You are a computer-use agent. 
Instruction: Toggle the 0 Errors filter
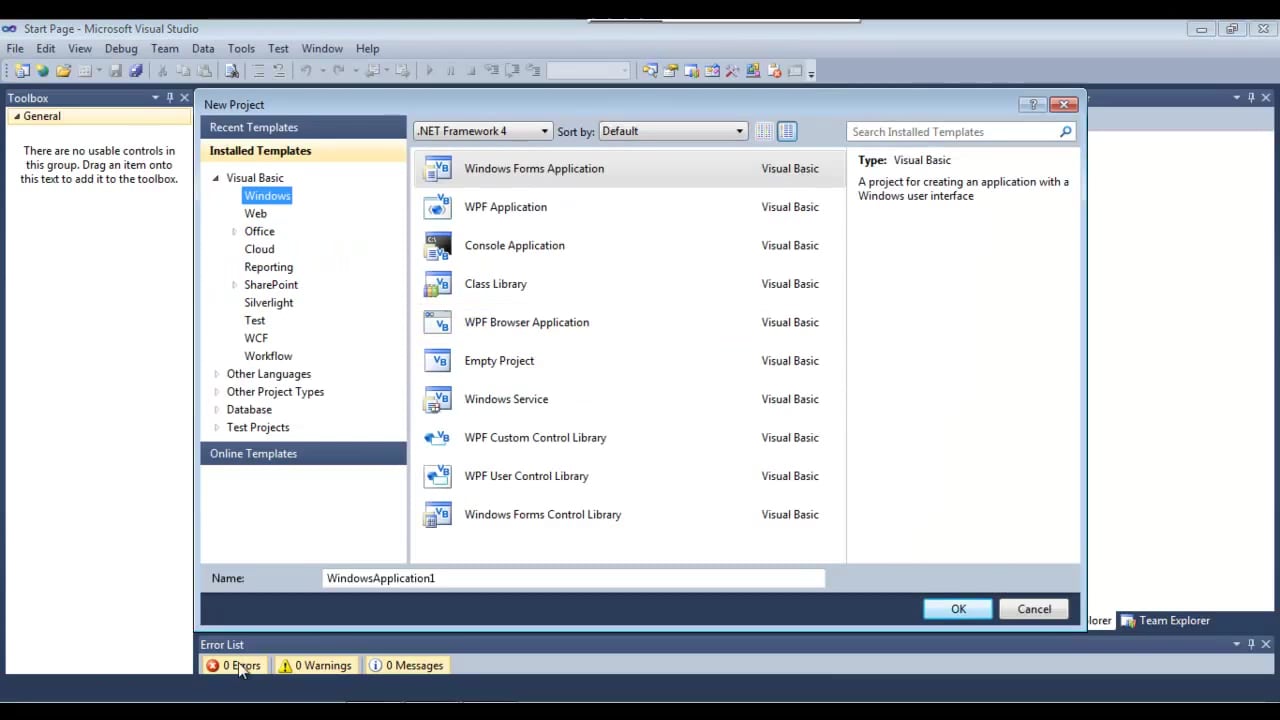point(233,666)
